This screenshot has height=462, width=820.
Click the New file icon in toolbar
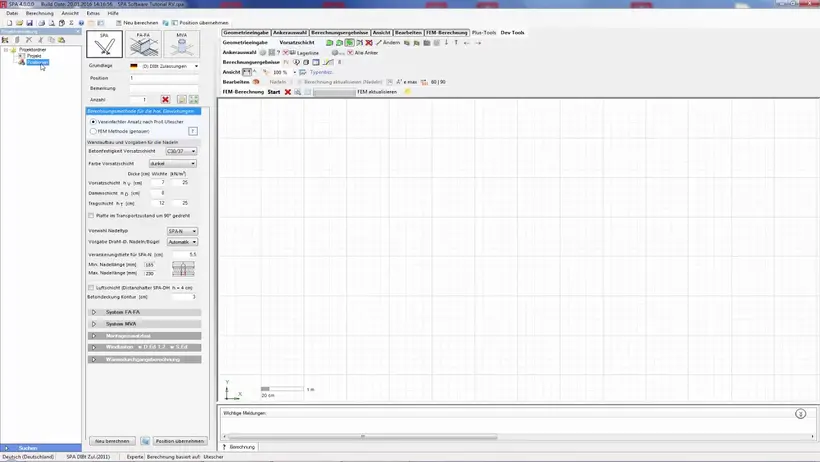(x=9, y=23)
